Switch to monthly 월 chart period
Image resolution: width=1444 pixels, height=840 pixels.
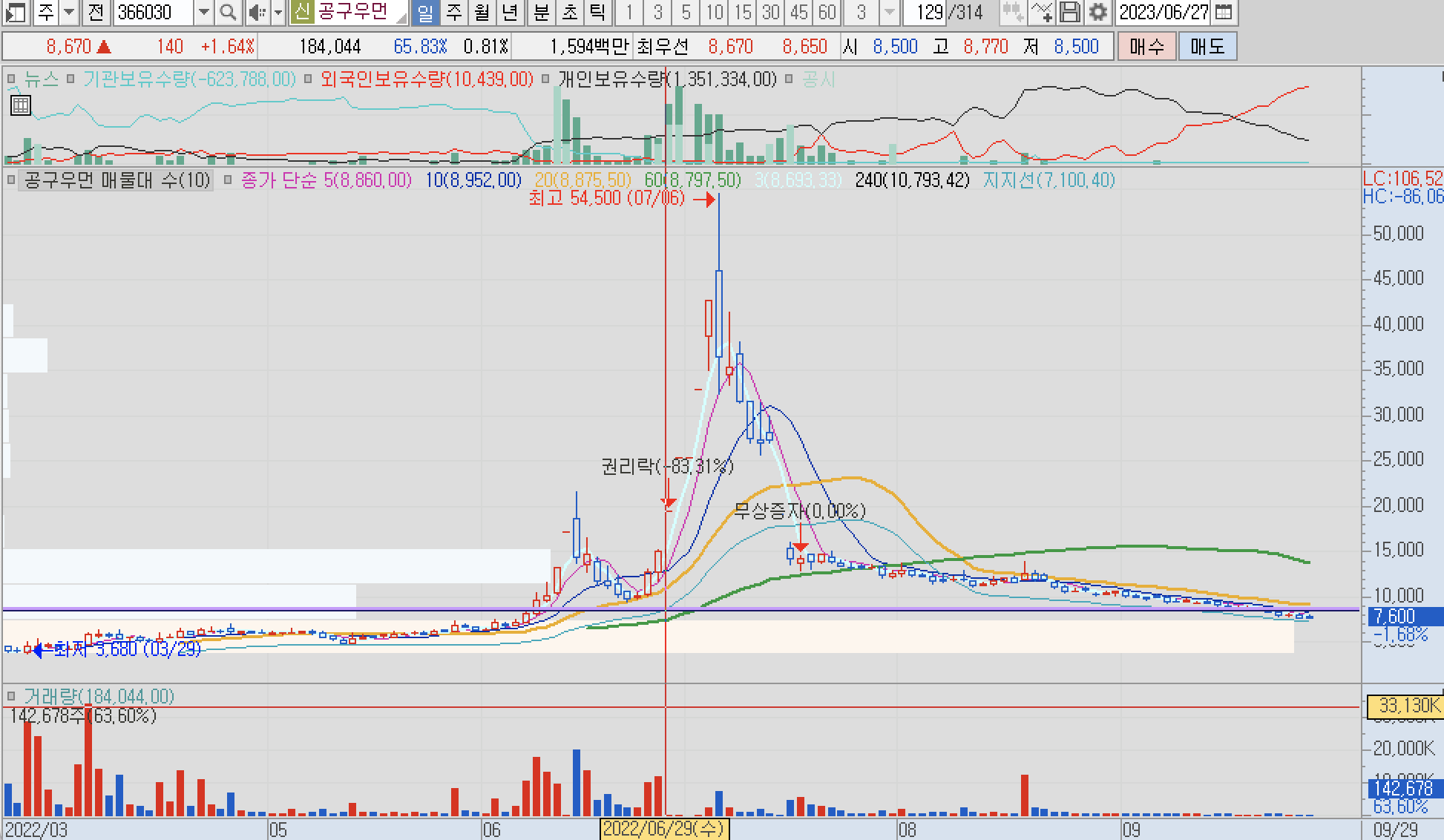pos(482,12)
